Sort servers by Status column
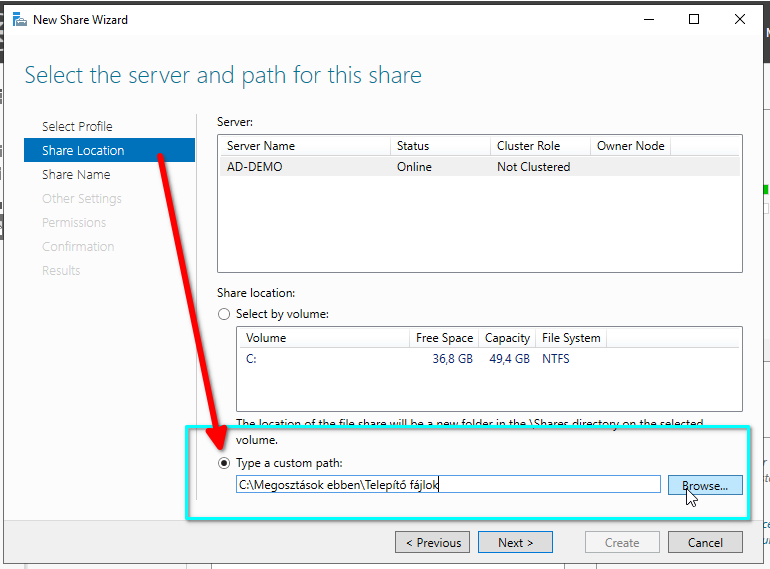The image size is (770, 569). [440, 146]
